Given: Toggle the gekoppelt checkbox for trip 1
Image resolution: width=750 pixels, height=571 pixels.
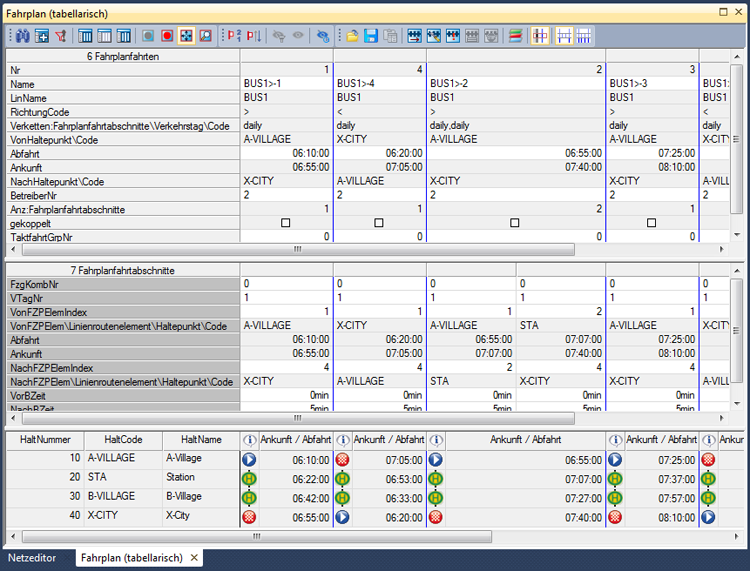Looking at the screenshot, I should 286,223.
